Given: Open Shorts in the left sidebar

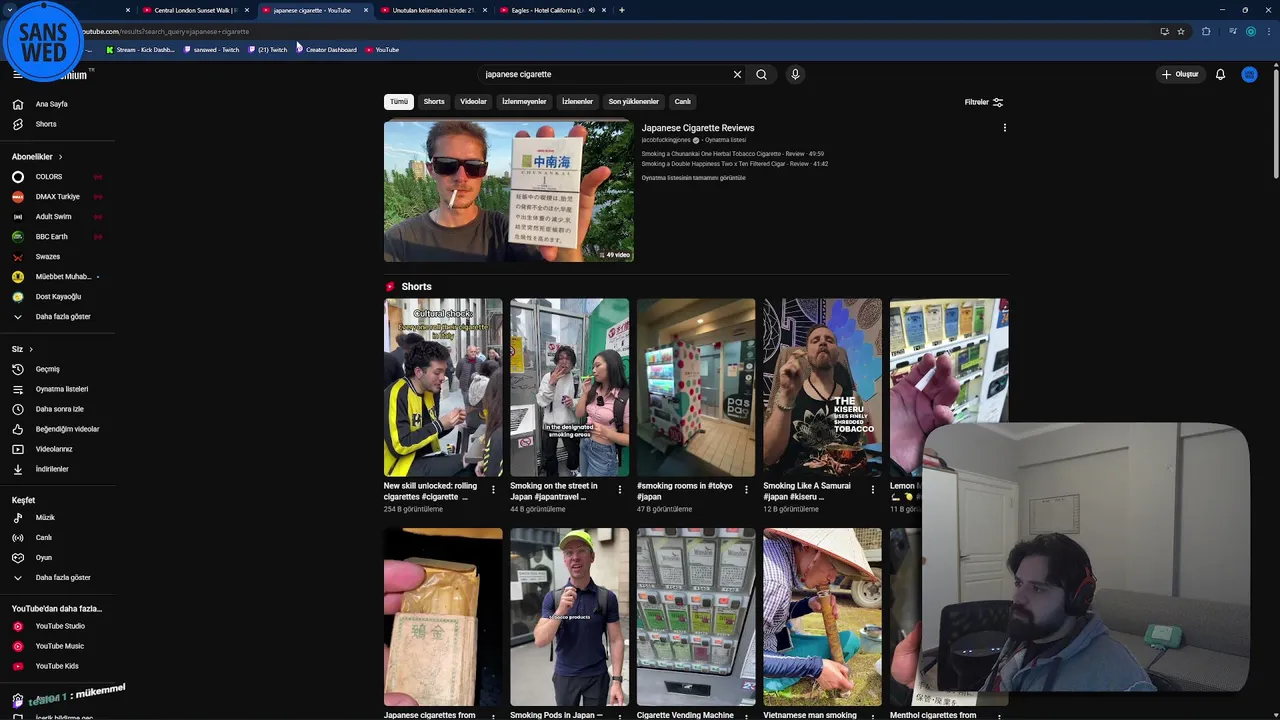Looking at the screenshot, I should click(45, 124).
